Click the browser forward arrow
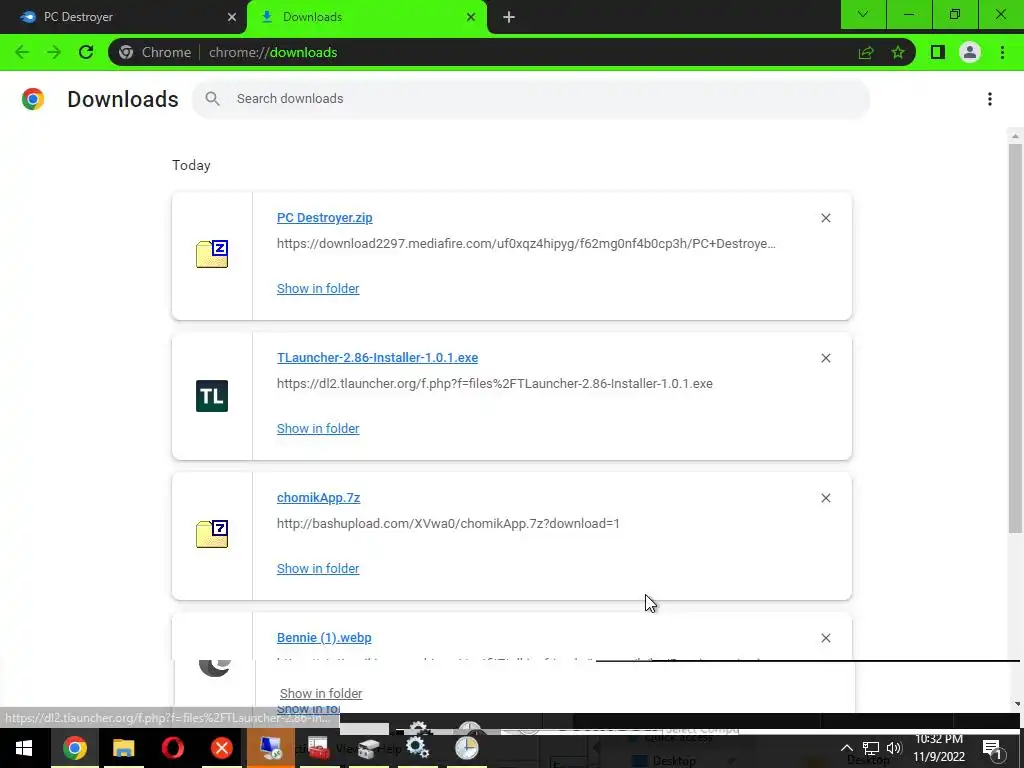The image size is (1024, 768). 54,52
